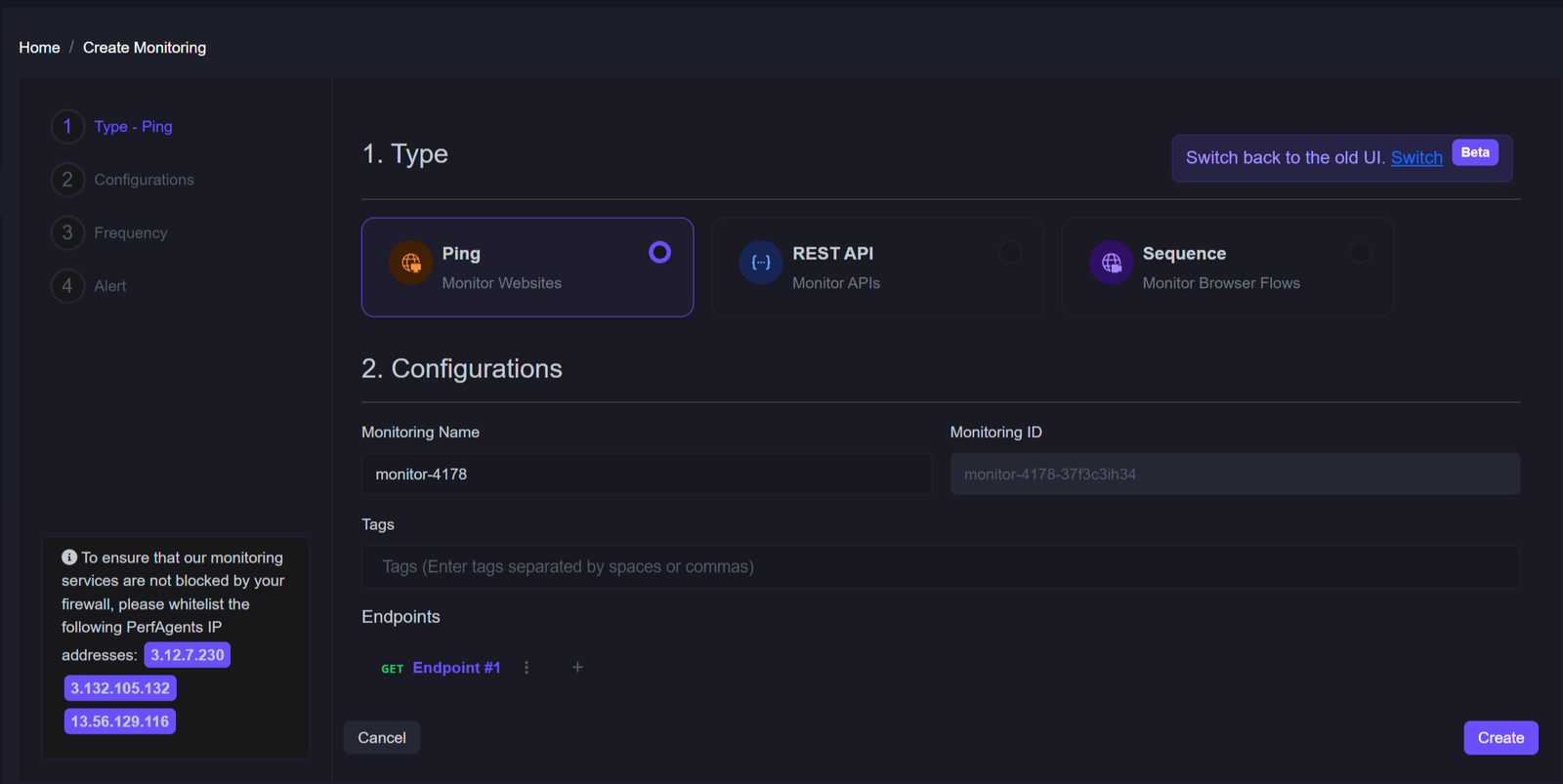Click the Monitoring Name label
The height and width of the screenshot is (784, 1563).
point(420,433)
